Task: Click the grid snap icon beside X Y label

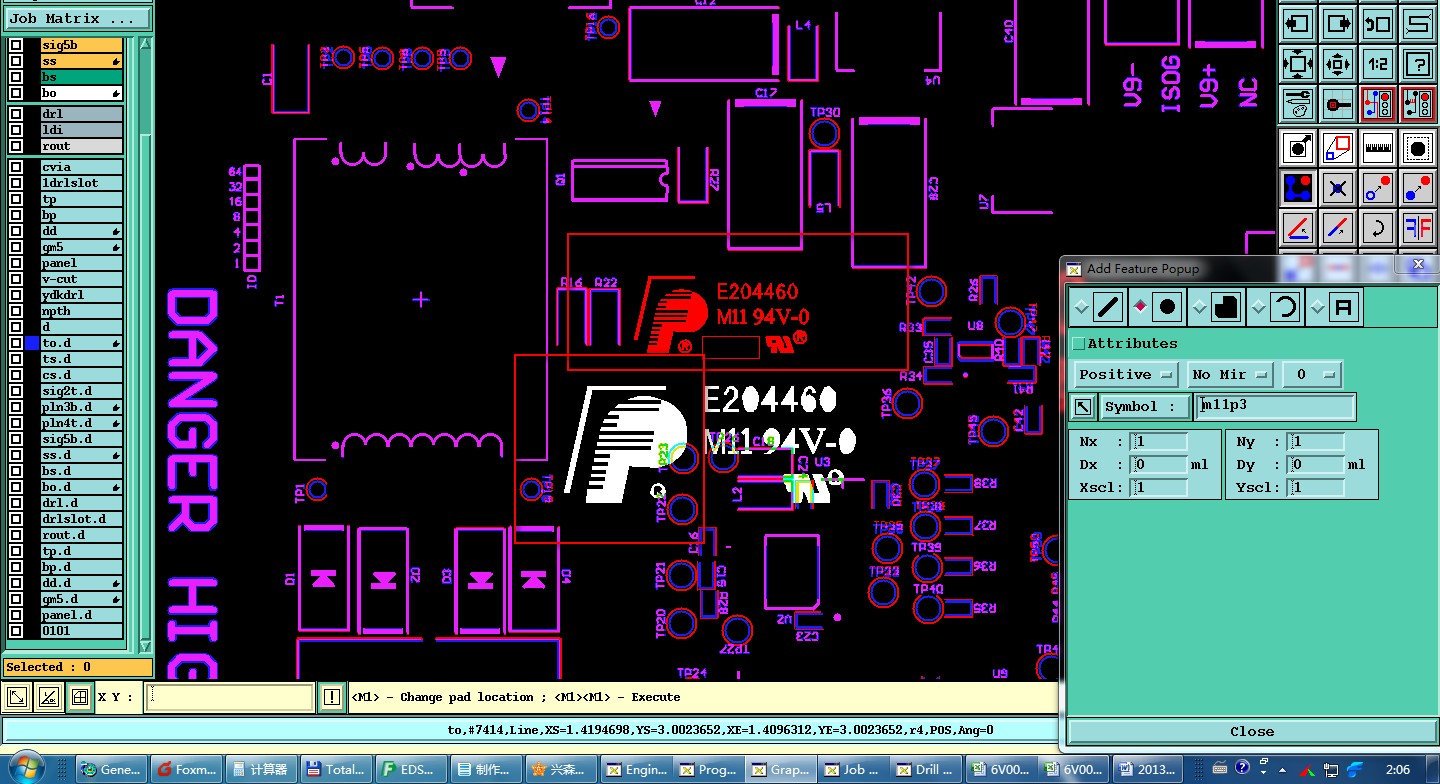Action: (x=79, y=697)
